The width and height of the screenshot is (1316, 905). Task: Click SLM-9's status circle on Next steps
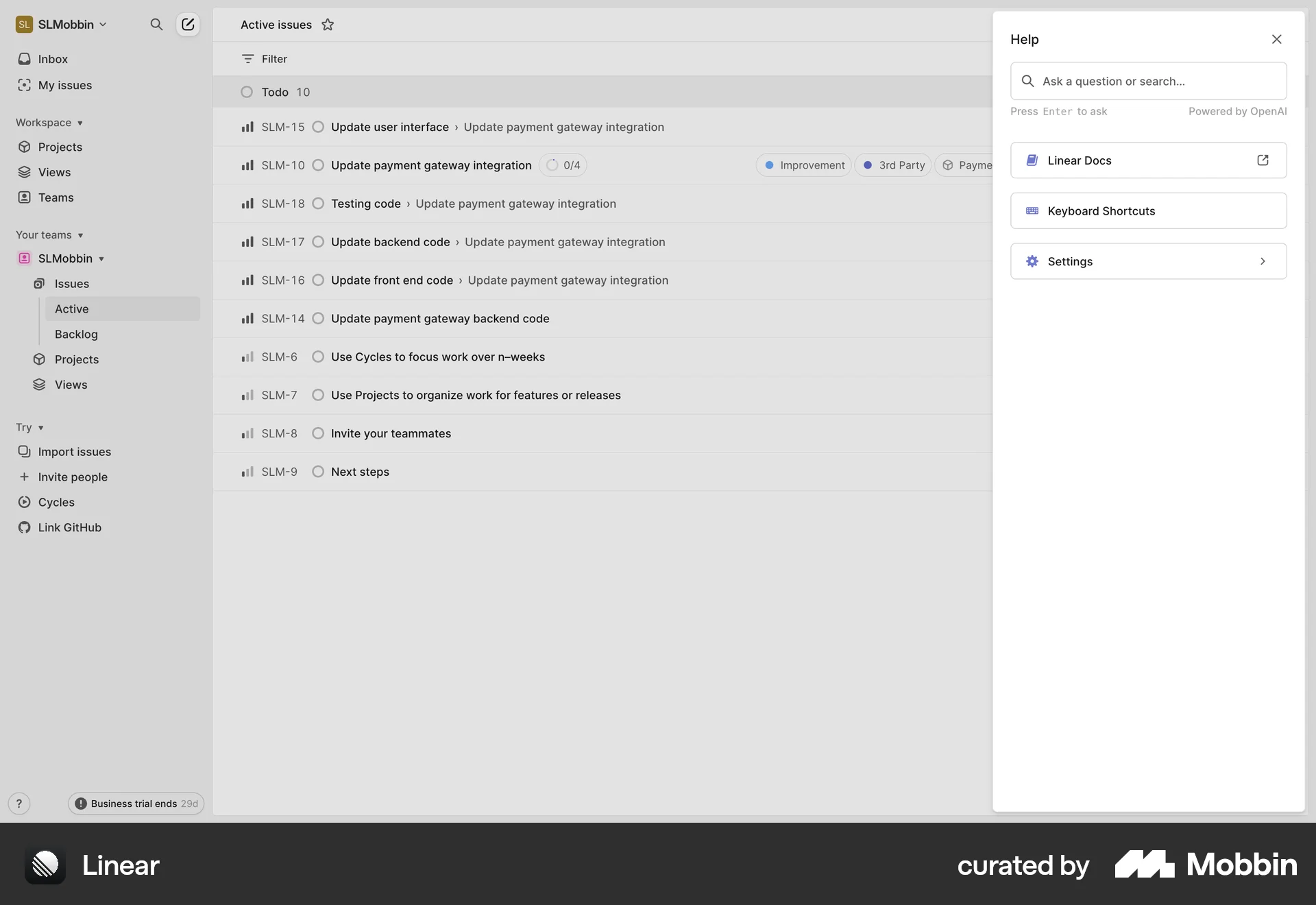click(317, 472)
